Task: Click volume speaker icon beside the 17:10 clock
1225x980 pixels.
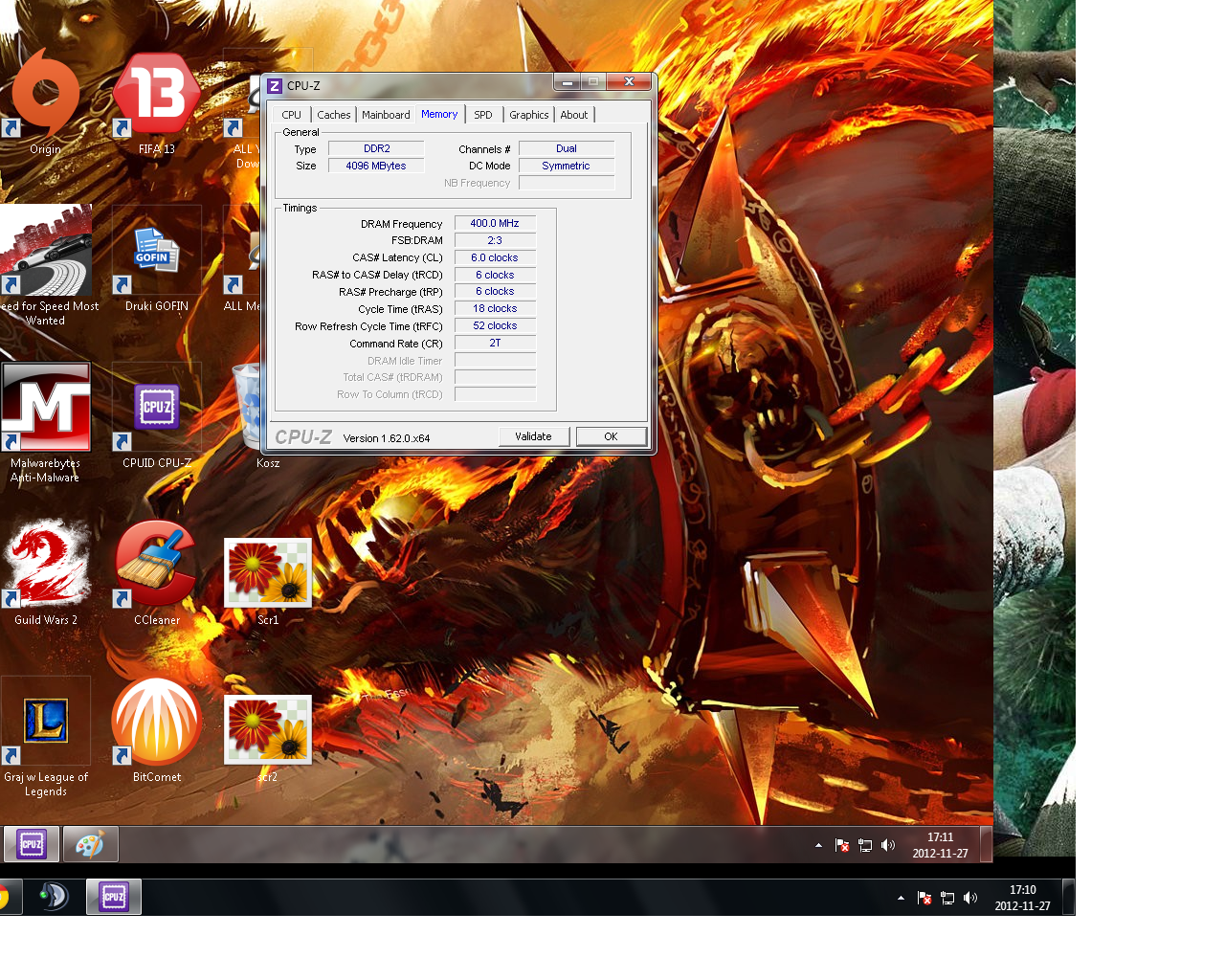Action: click(970, 898)
